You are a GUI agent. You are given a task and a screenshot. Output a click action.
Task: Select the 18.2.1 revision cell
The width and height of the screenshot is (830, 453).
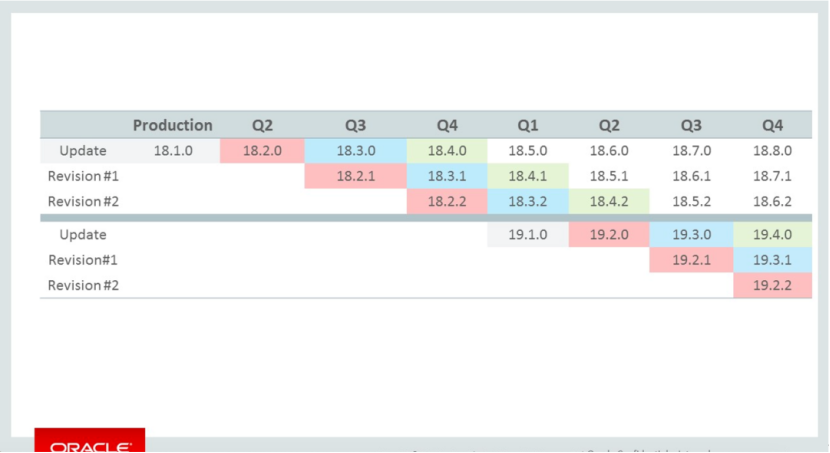coord(355,176)
